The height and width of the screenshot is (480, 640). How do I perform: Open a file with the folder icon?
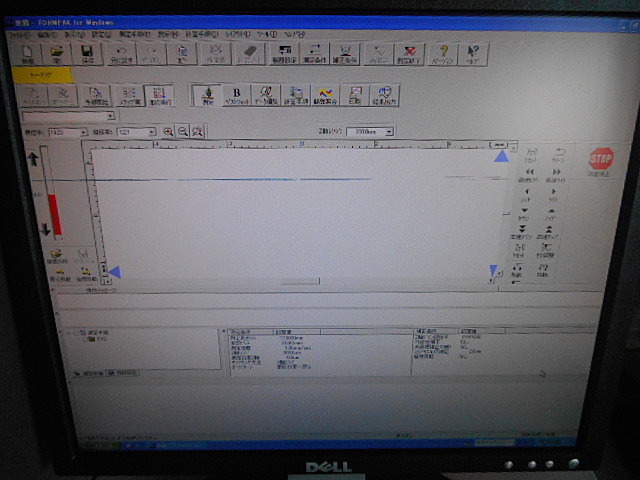point(57,54)
